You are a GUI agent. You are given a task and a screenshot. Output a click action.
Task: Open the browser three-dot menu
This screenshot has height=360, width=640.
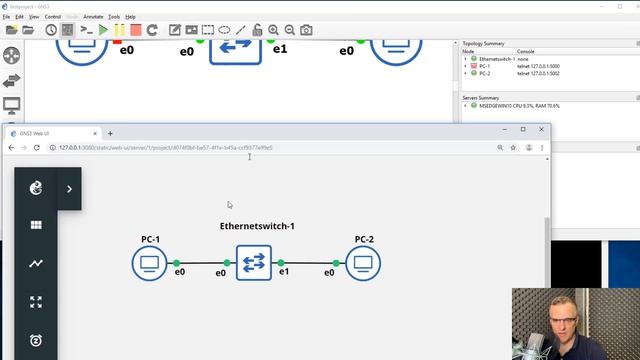[x=542, y=148]
